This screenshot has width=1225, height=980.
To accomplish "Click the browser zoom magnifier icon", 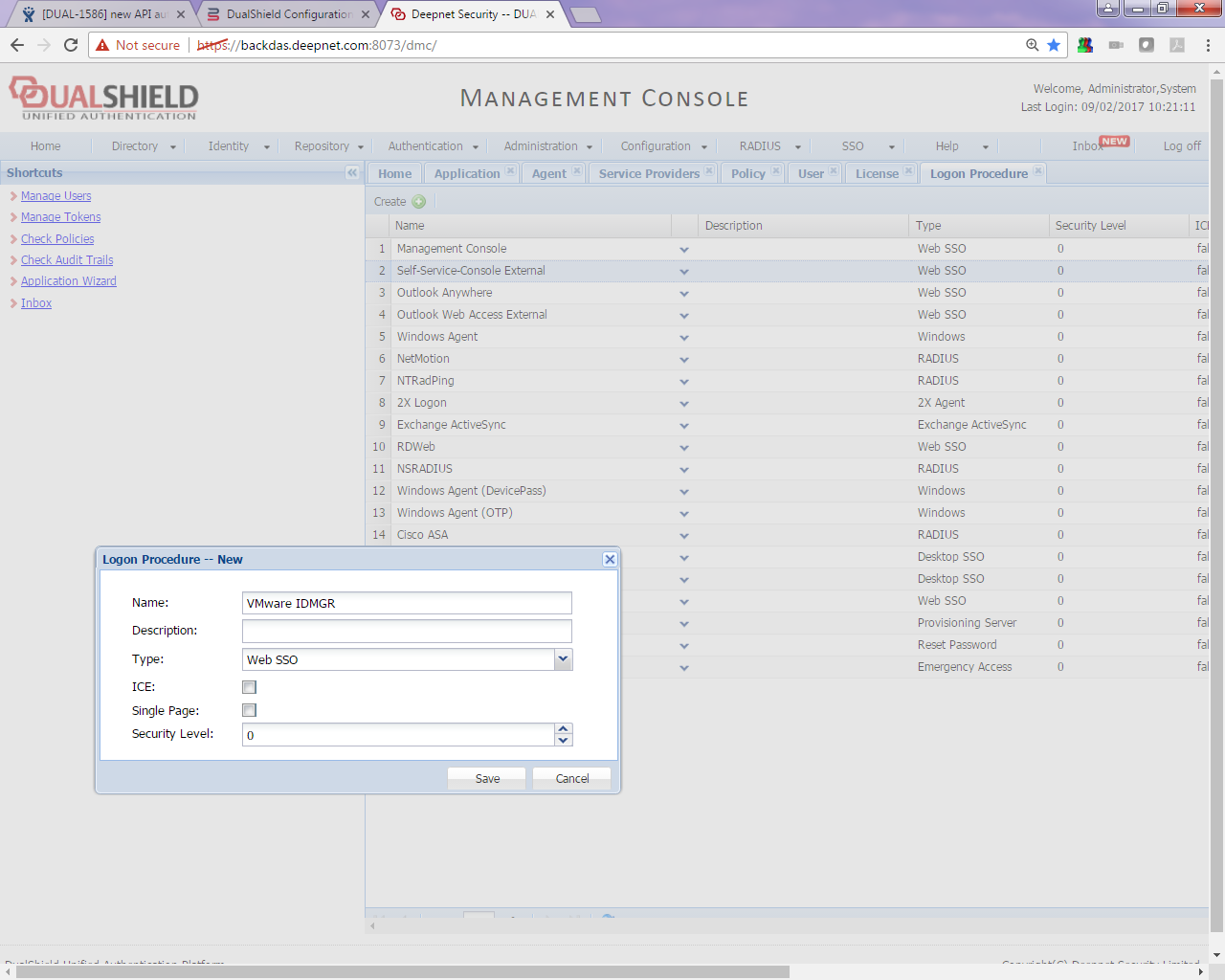I will [x=1032, y=45].
